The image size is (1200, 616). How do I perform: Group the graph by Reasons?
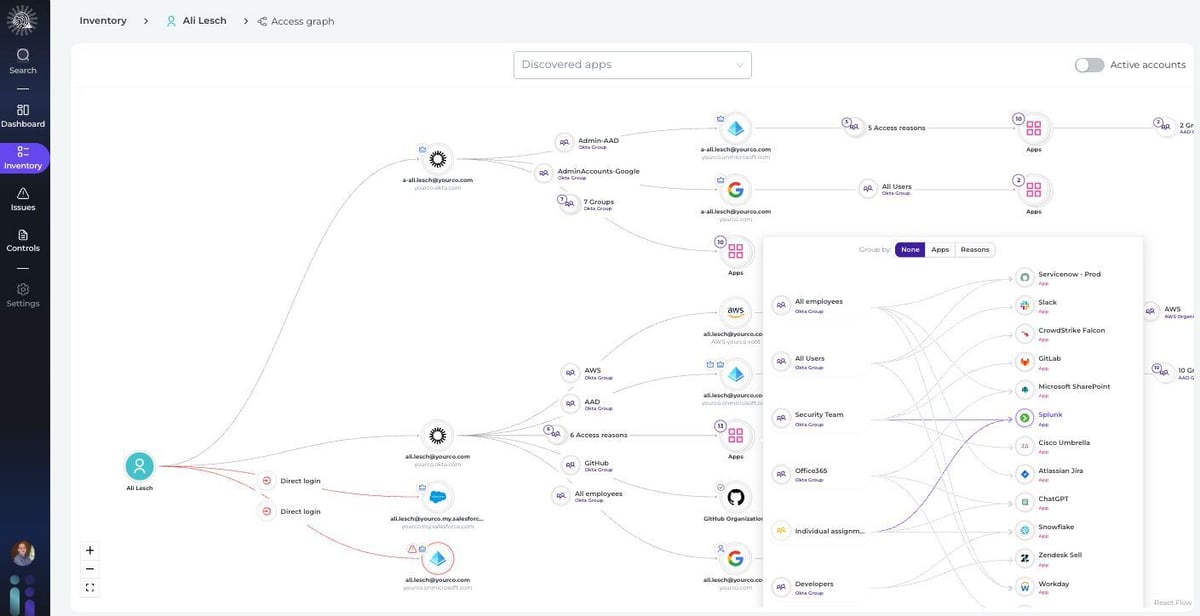[975, 250]
